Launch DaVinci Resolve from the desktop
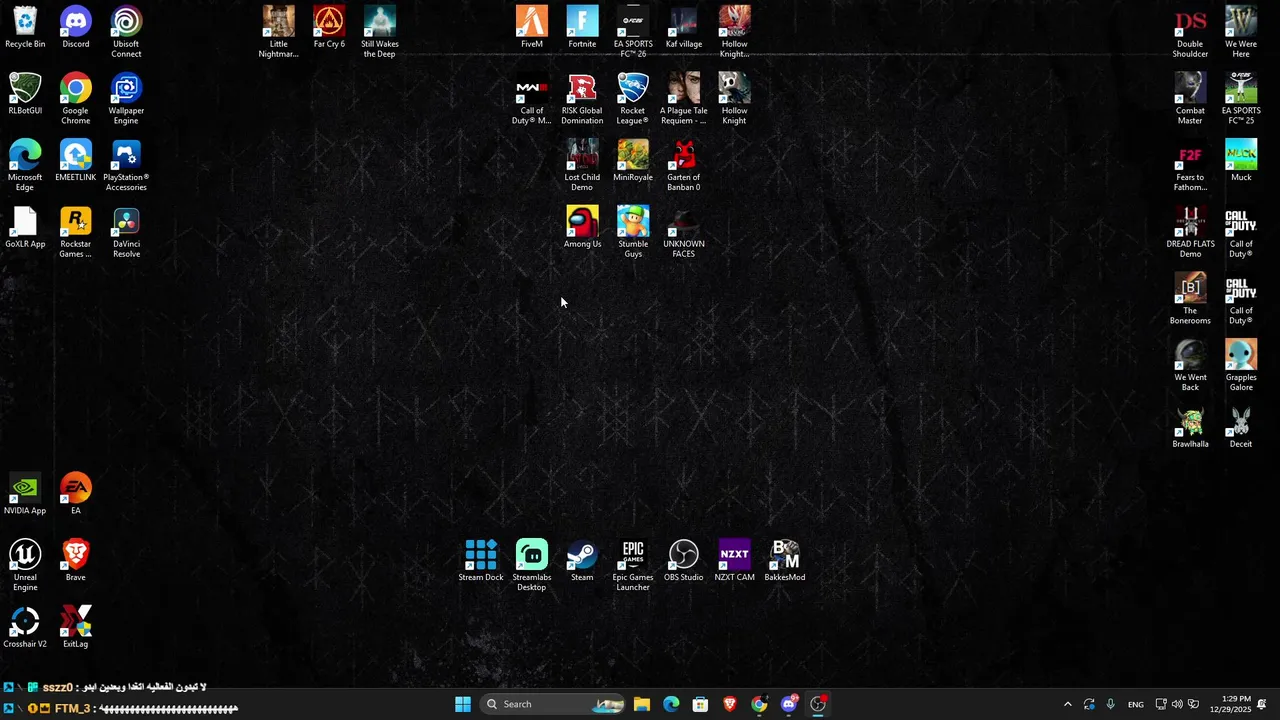 [126, 233]
